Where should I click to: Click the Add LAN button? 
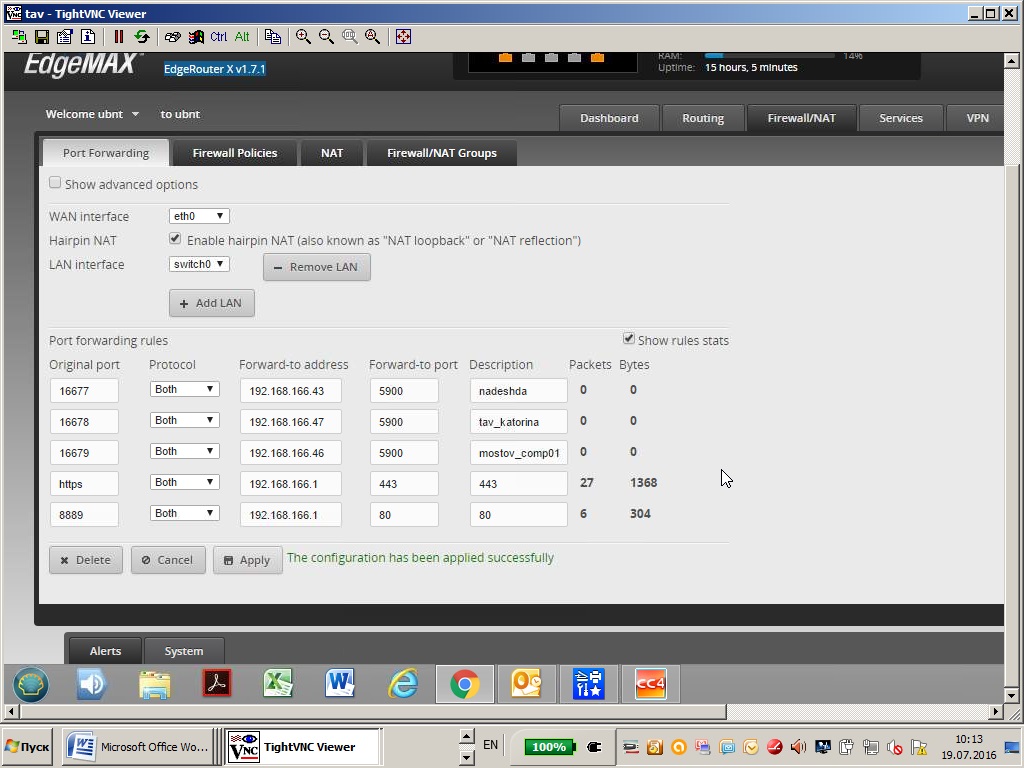[x=212, y=303]
